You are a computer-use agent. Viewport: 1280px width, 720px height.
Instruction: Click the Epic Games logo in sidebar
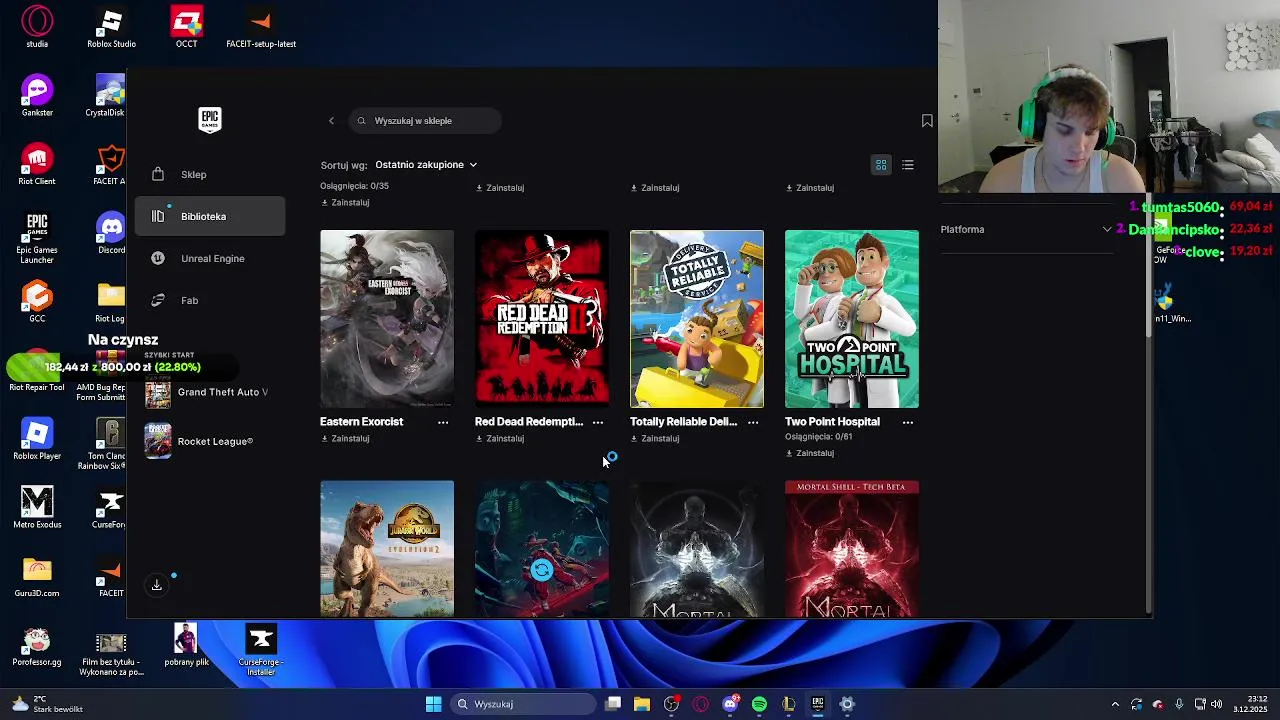[x=210, y=120]
